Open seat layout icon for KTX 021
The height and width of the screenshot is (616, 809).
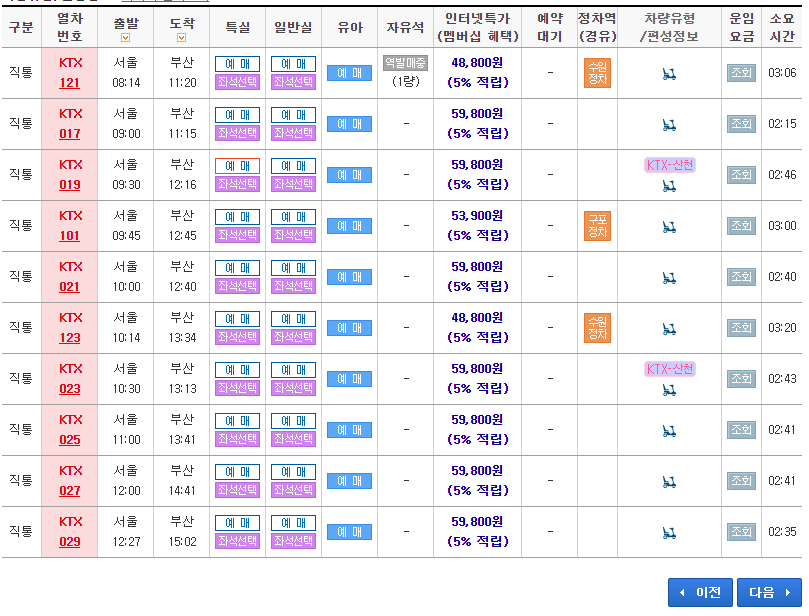point(669,279)
